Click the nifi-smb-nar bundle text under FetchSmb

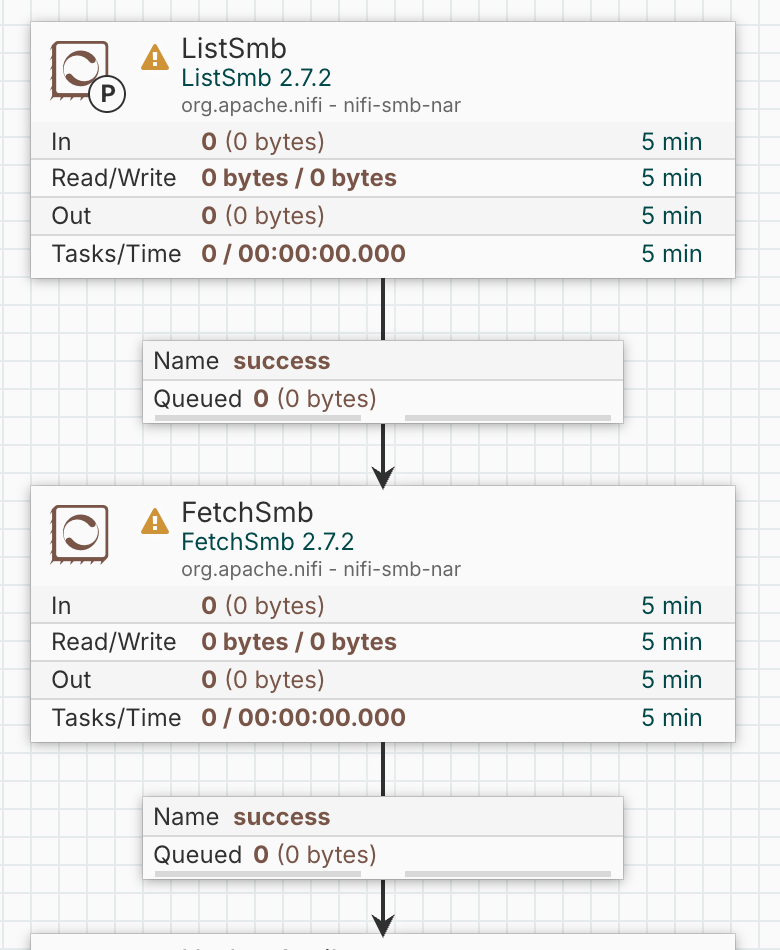pyautogui.click(x=321, y=570)
